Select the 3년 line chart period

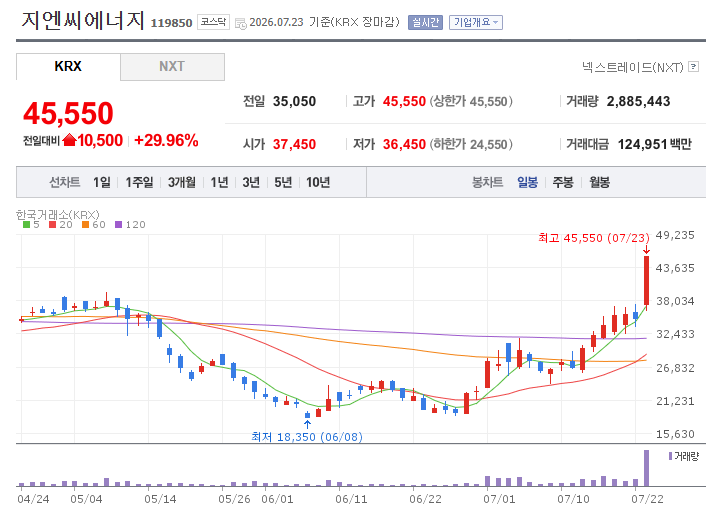(x=251, y=182)
